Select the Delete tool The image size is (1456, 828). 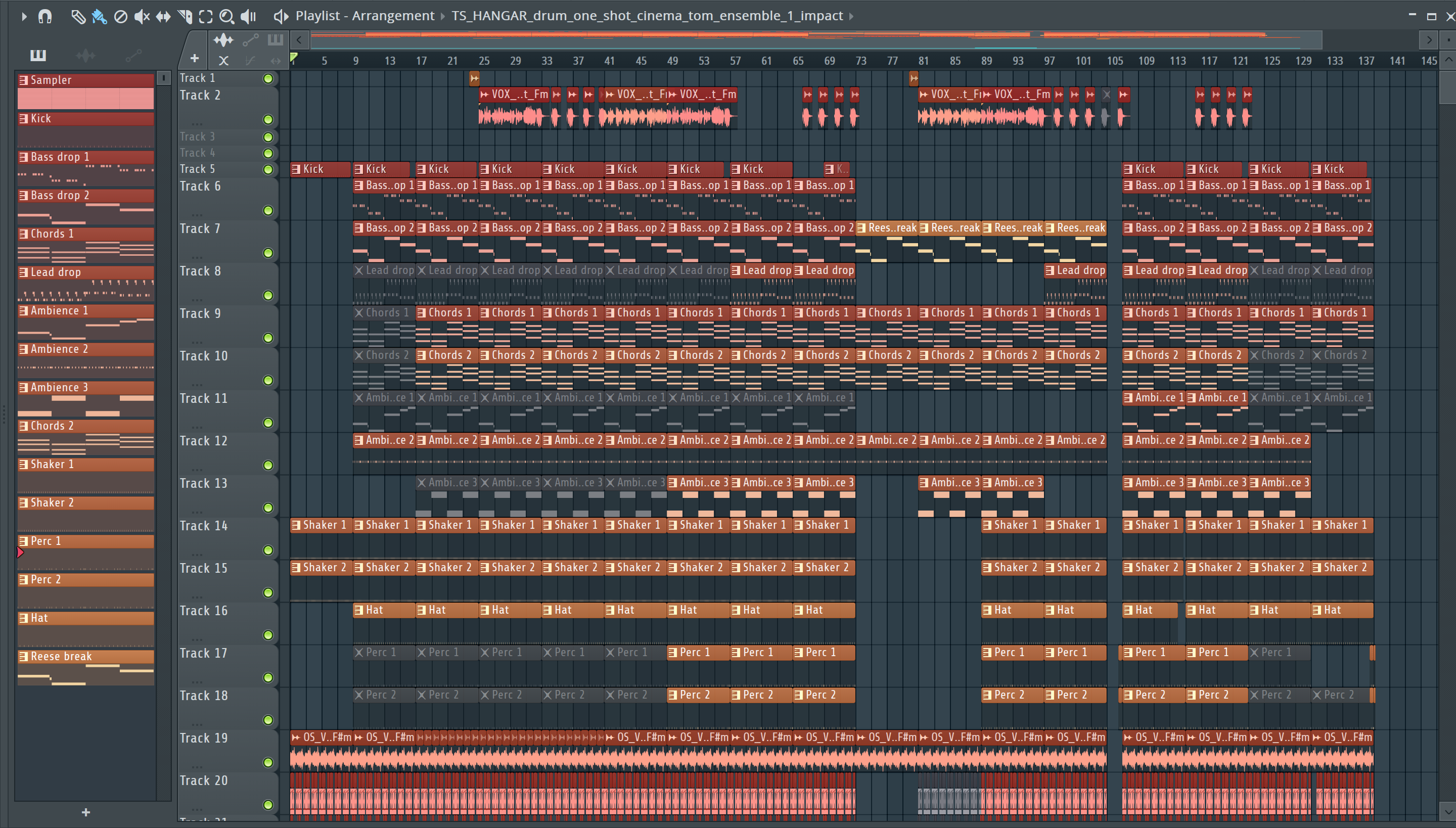coord(120,17)
